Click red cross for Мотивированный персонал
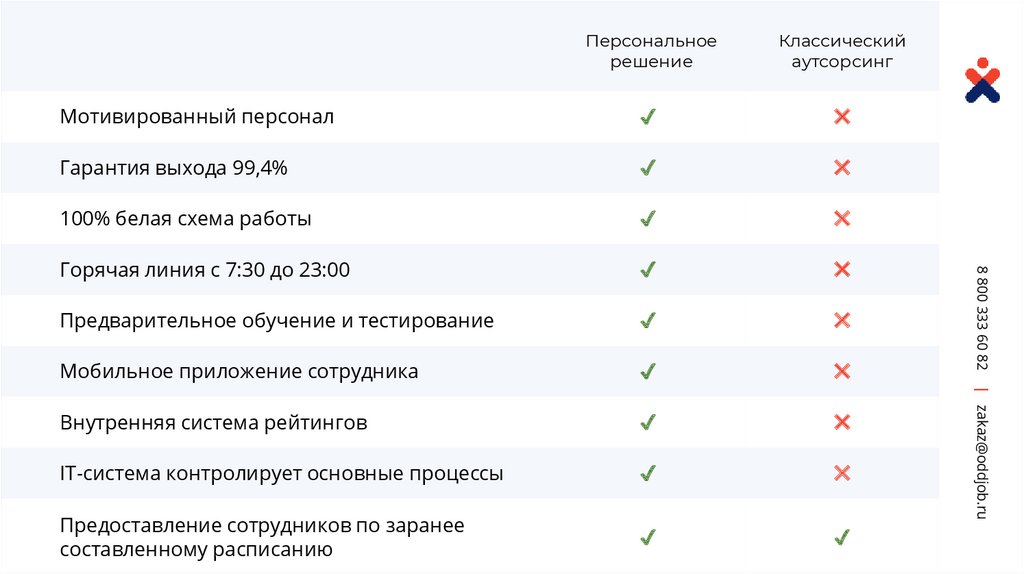The image size is (1024, 574). [x=842, y=117]
